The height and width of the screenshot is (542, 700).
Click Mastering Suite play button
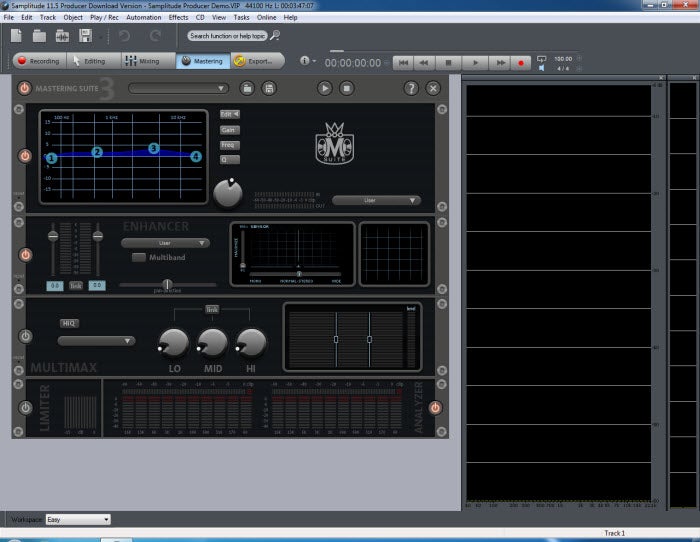tap(325, 88)
